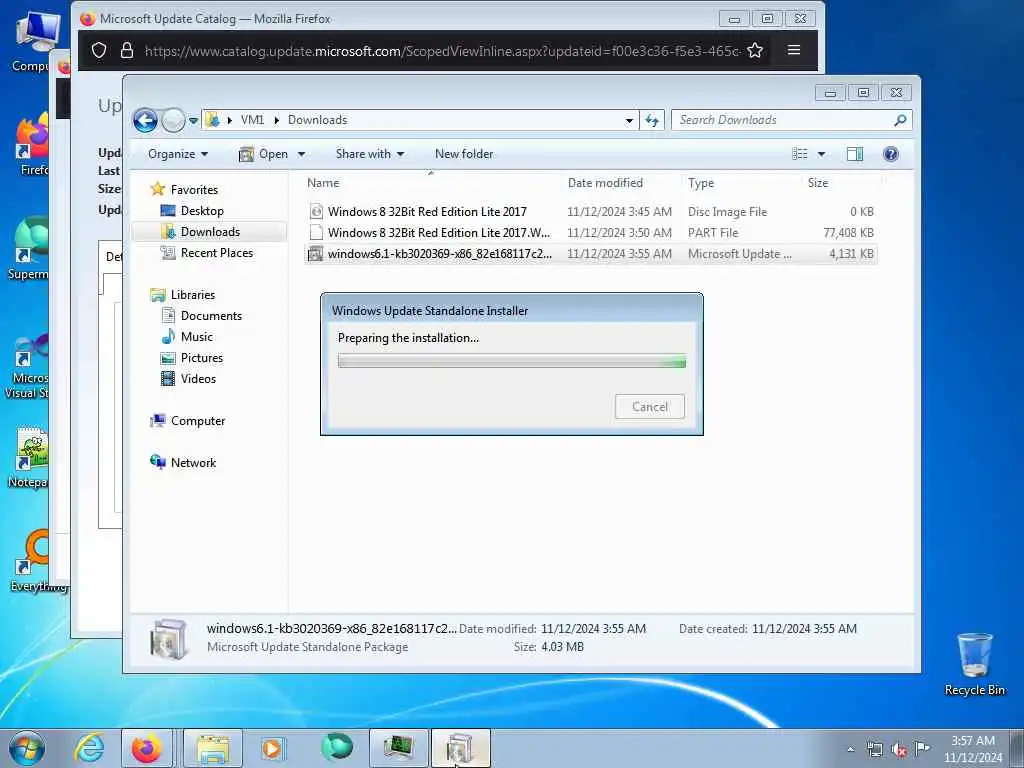Screen dimensions: 1024x768
Task: Switch to Windows Explorer in taskbar
Action: pos(213,749)
